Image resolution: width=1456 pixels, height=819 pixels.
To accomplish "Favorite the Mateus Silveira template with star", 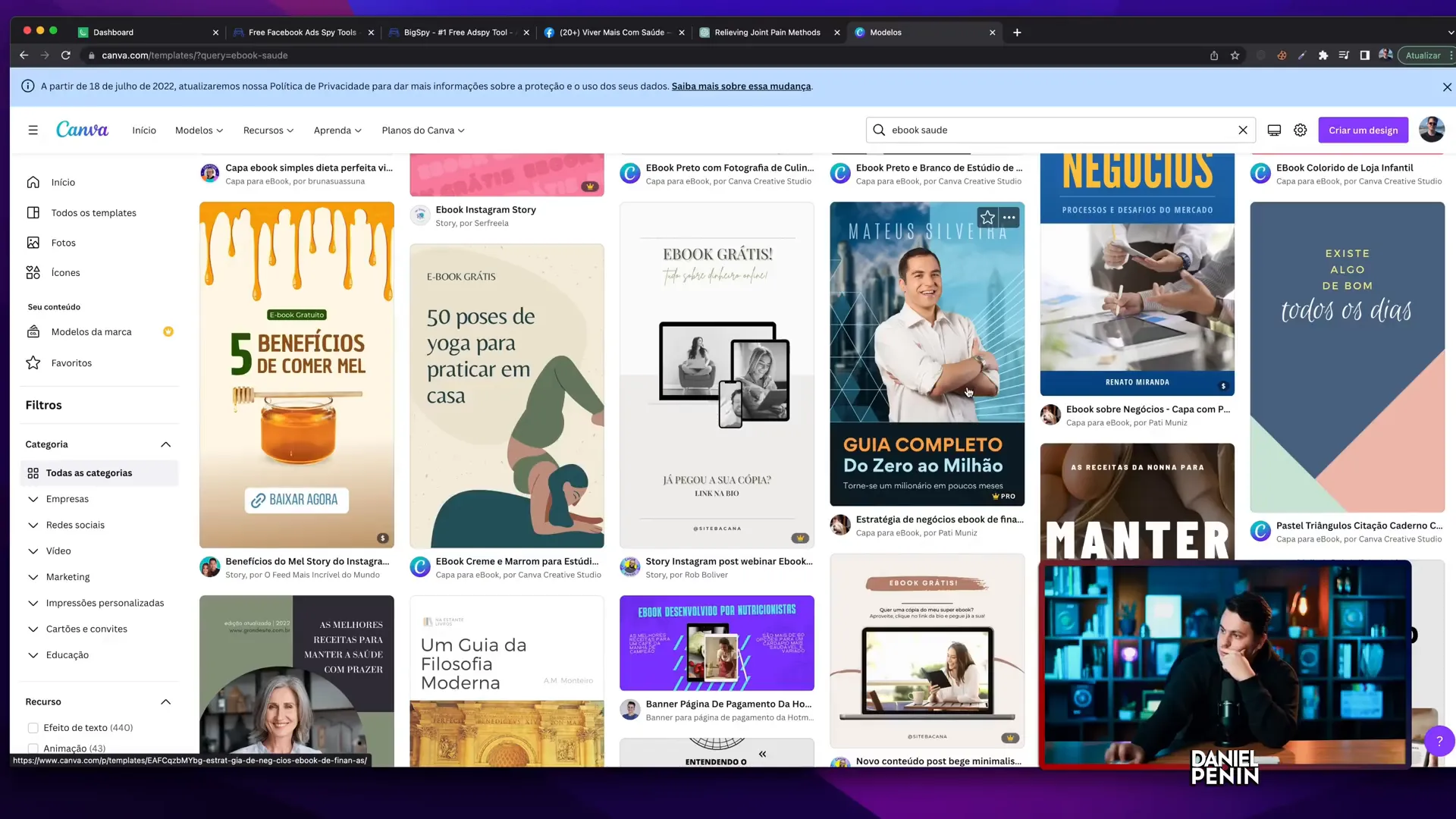I will coord(987,218).
